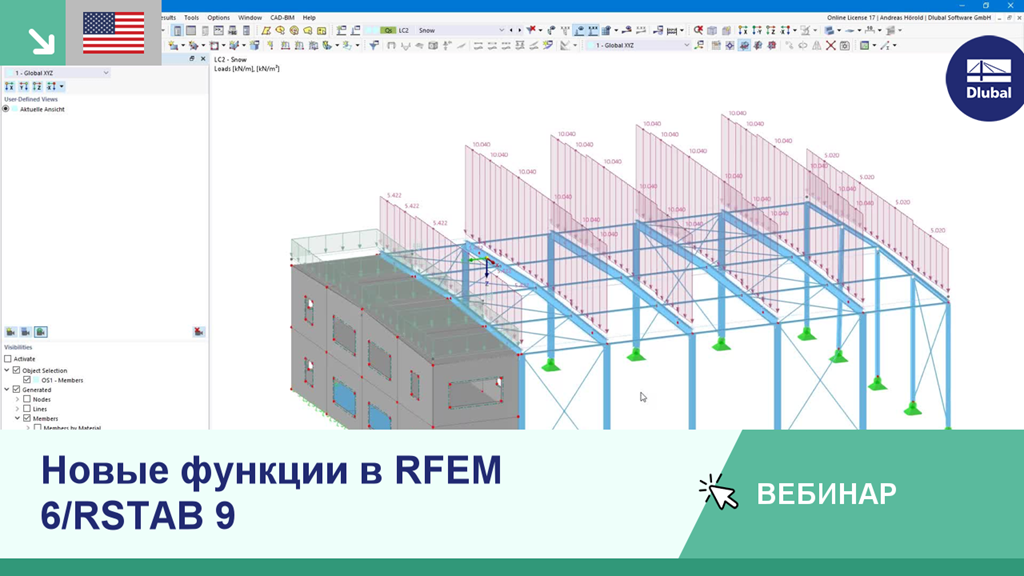This screenshot has width=1024, height=576.
Task: Click the red Delete icon in the right toolbar
Action: [x=829, y=43]
